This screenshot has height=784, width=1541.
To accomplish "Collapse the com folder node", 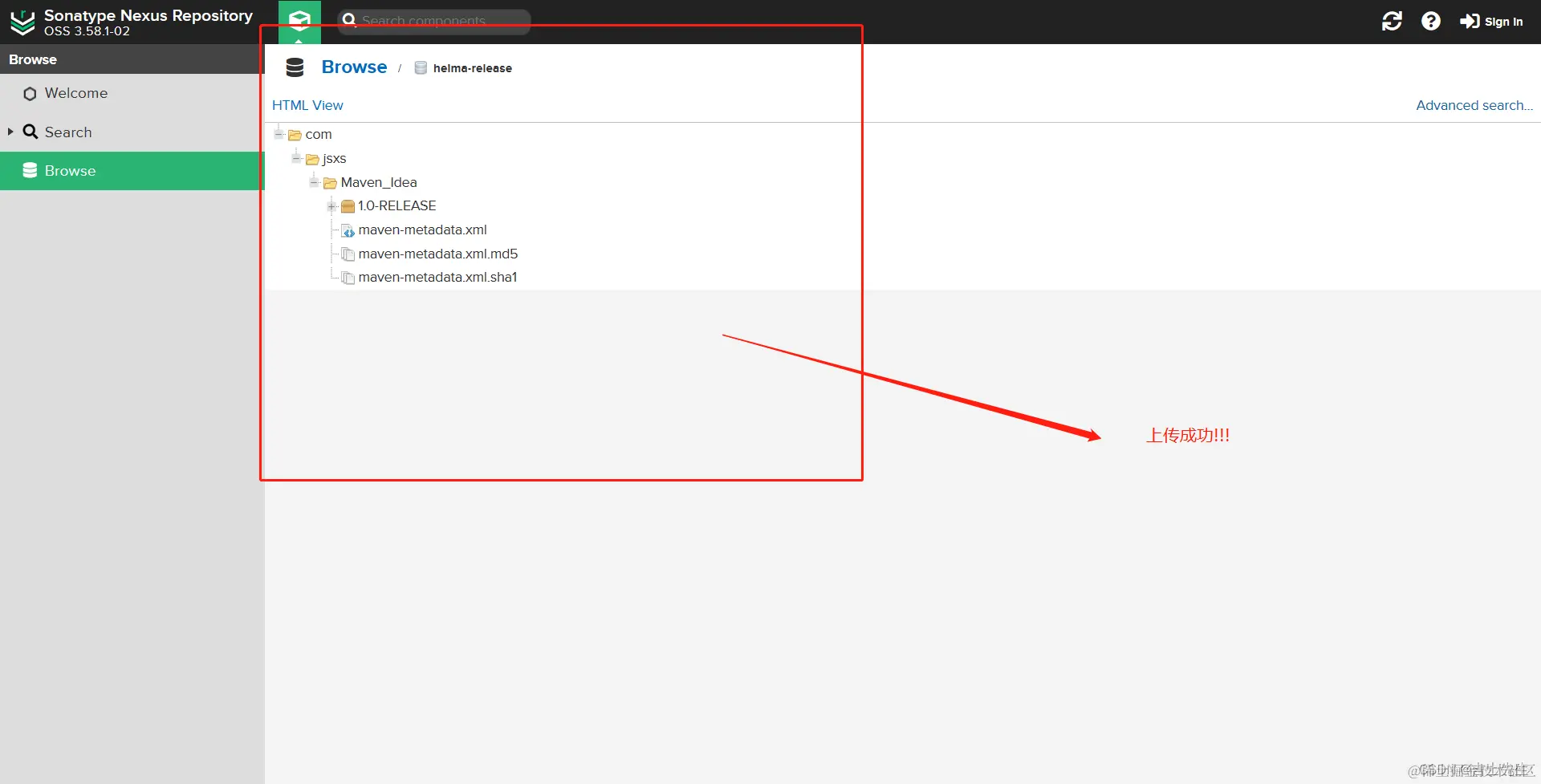I will (279, 134).
